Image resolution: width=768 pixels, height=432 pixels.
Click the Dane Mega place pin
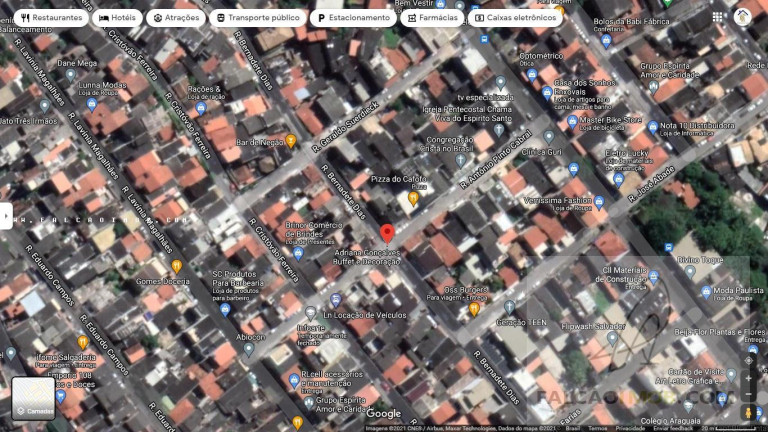pos(71,75)
